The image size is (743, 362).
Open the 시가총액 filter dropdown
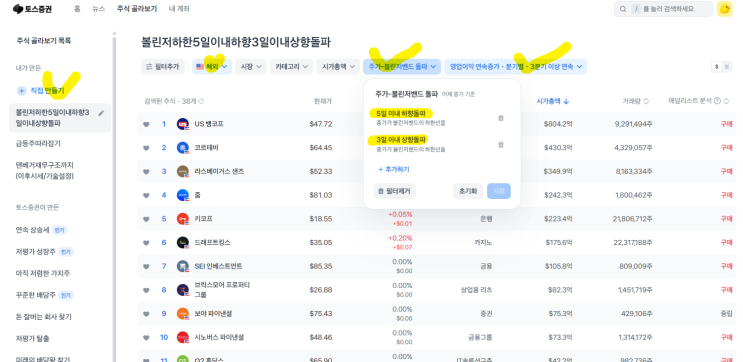tap(338, 67)
